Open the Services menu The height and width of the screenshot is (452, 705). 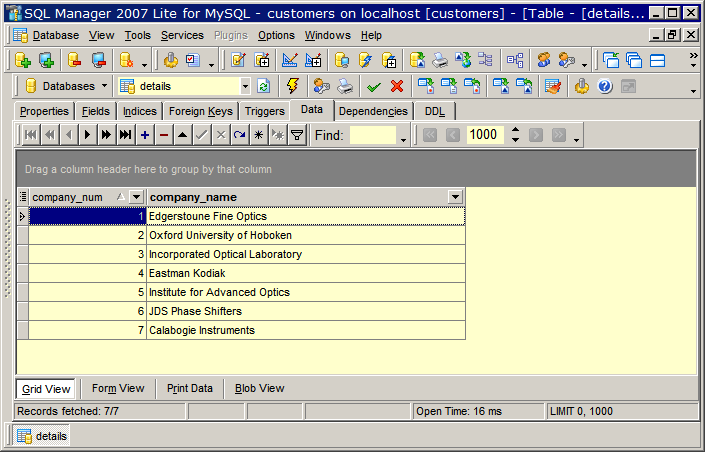coord(182,35)
